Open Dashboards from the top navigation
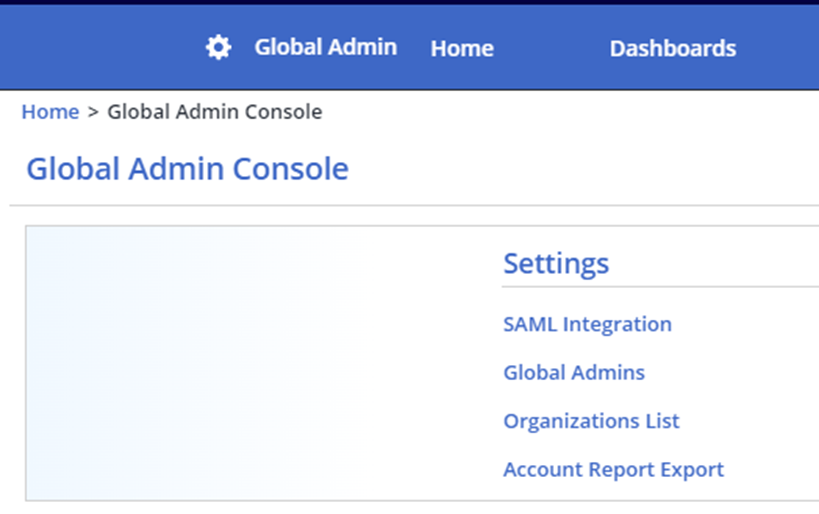 pos(672,48)
